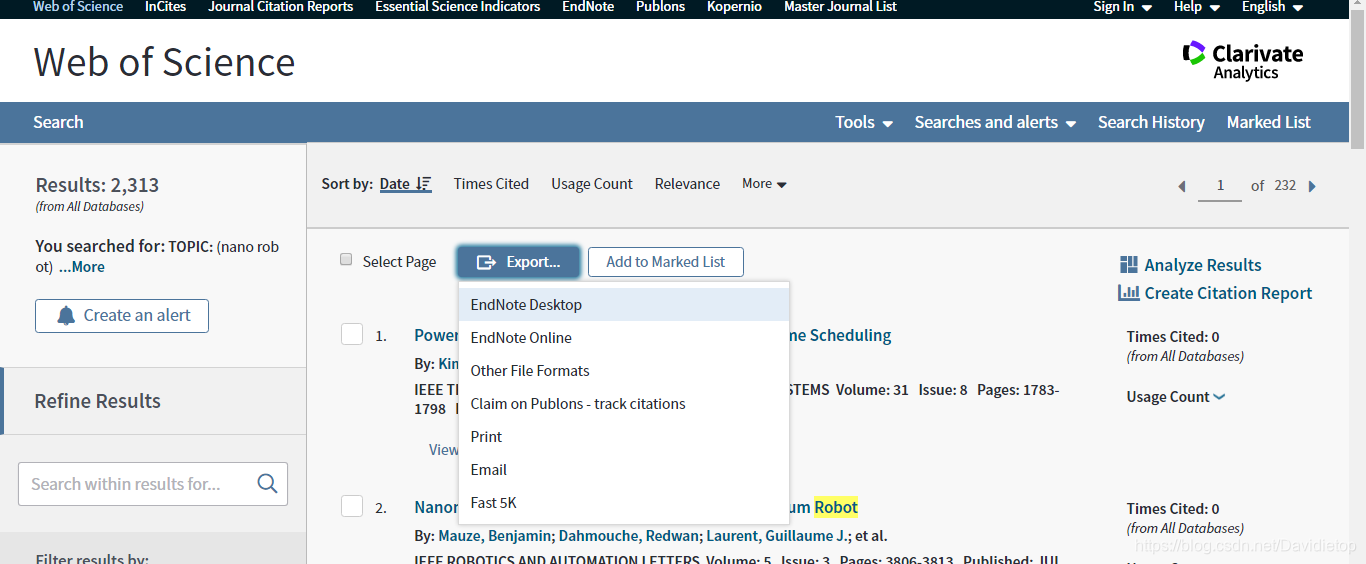
Task: Go to next results page arrow
Action: pos(1312,186)
